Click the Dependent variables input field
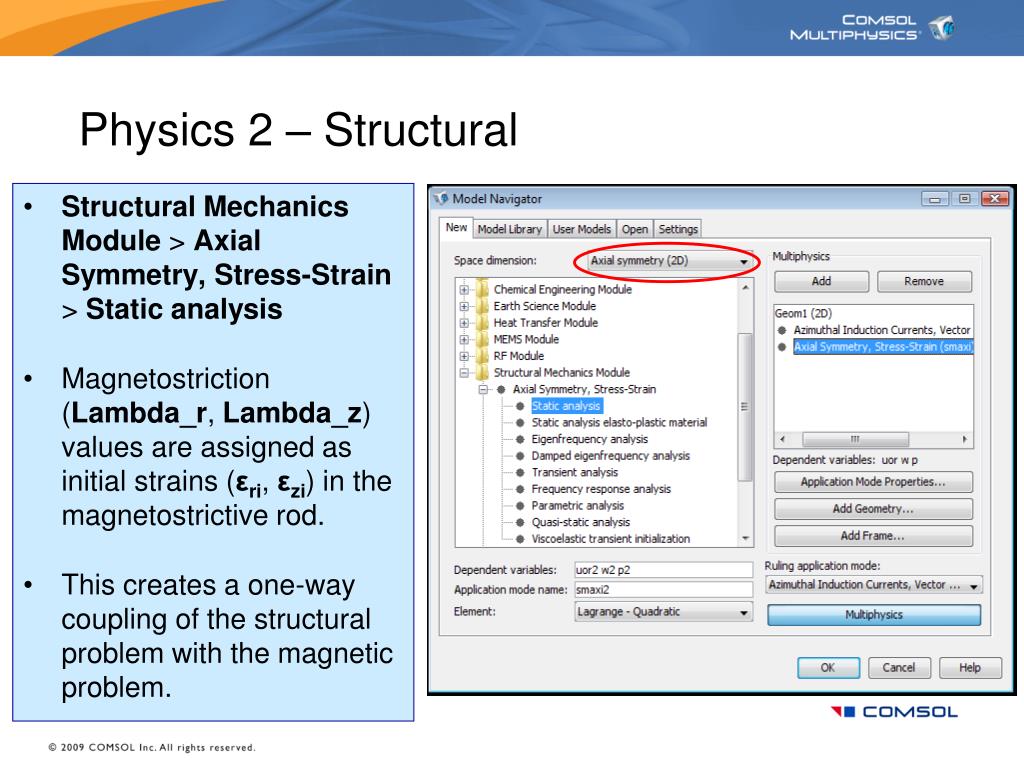The image size is (1024, 768). pos(664,569)
